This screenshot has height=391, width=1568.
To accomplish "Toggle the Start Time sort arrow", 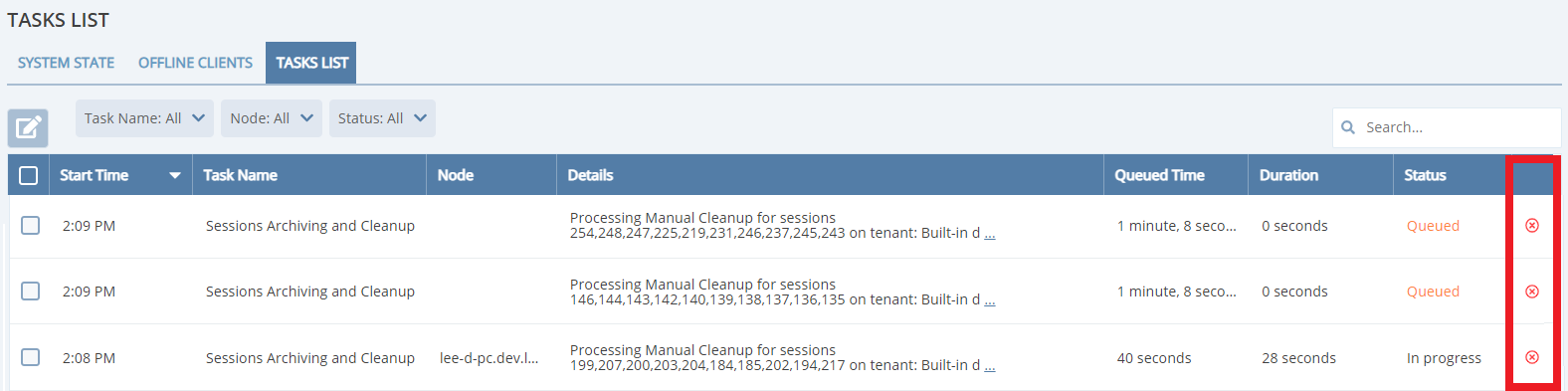I will click(x=175, y=175).
